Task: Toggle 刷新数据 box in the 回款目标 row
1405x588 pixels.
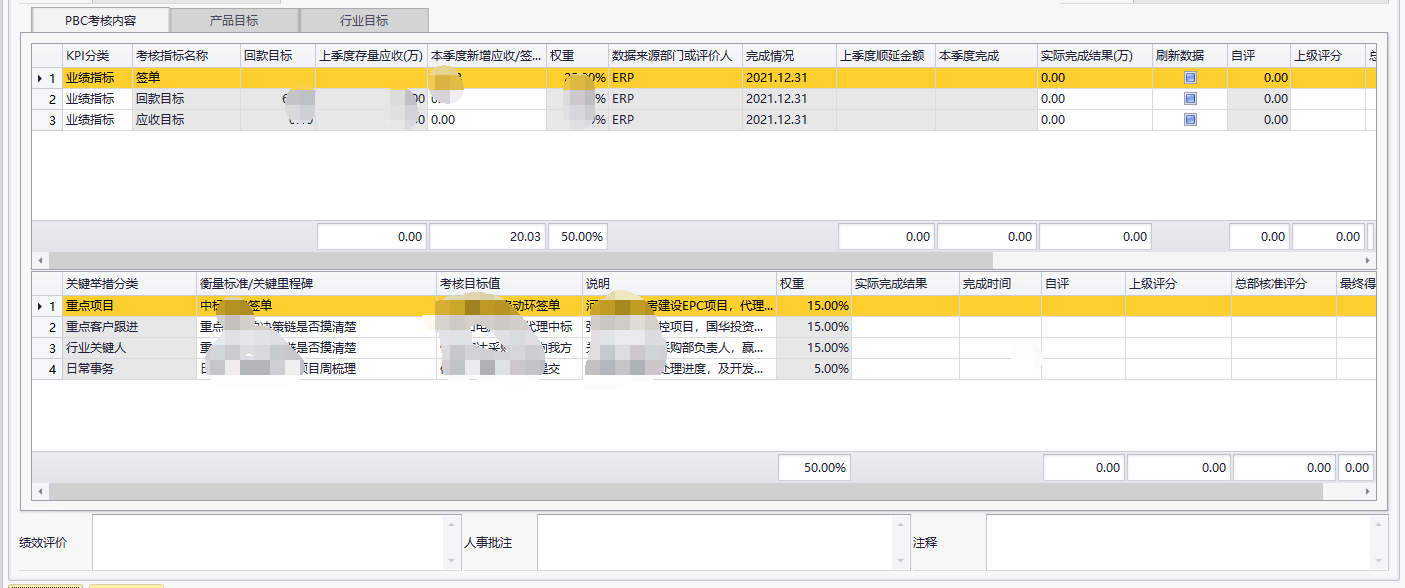Action: pos(1190,99)
